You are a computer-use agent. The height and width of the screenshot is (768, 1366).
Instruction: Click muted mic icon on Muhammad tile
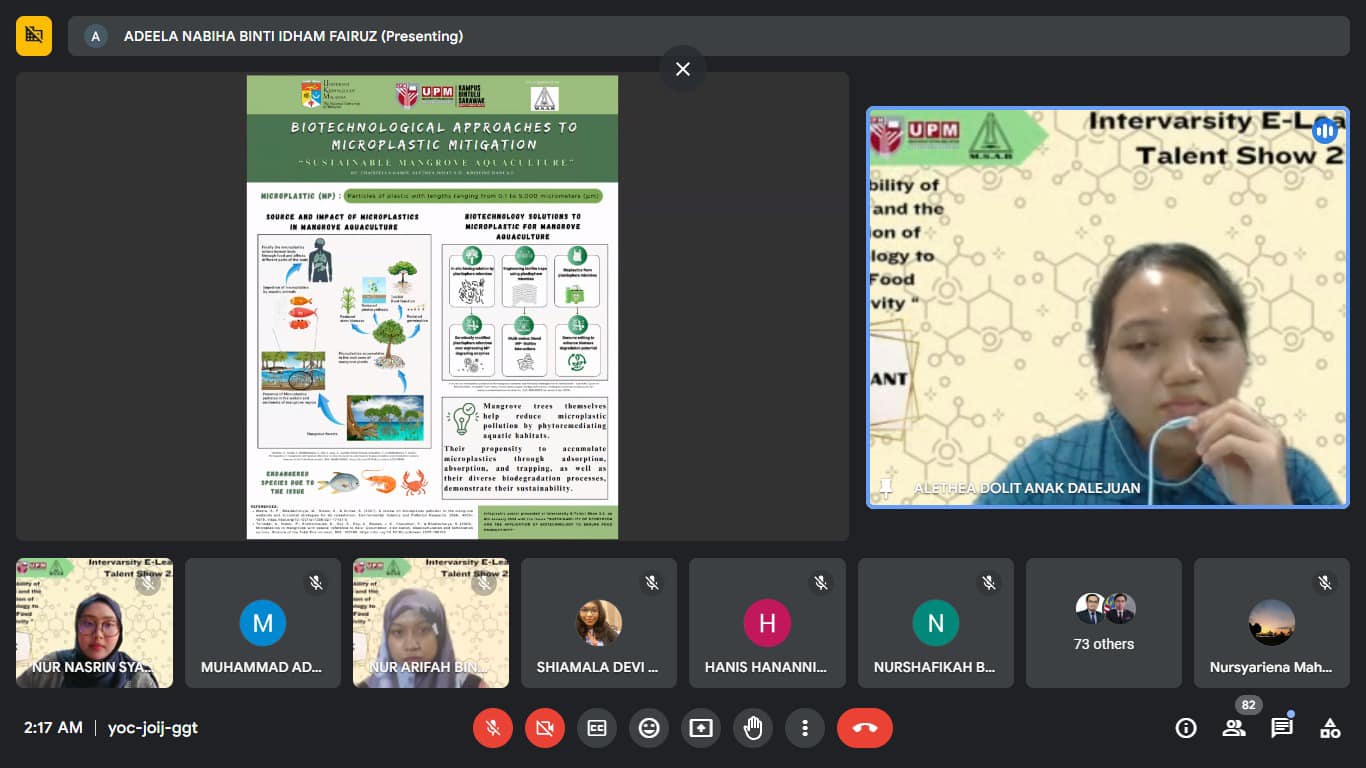[x=316, y=582]
